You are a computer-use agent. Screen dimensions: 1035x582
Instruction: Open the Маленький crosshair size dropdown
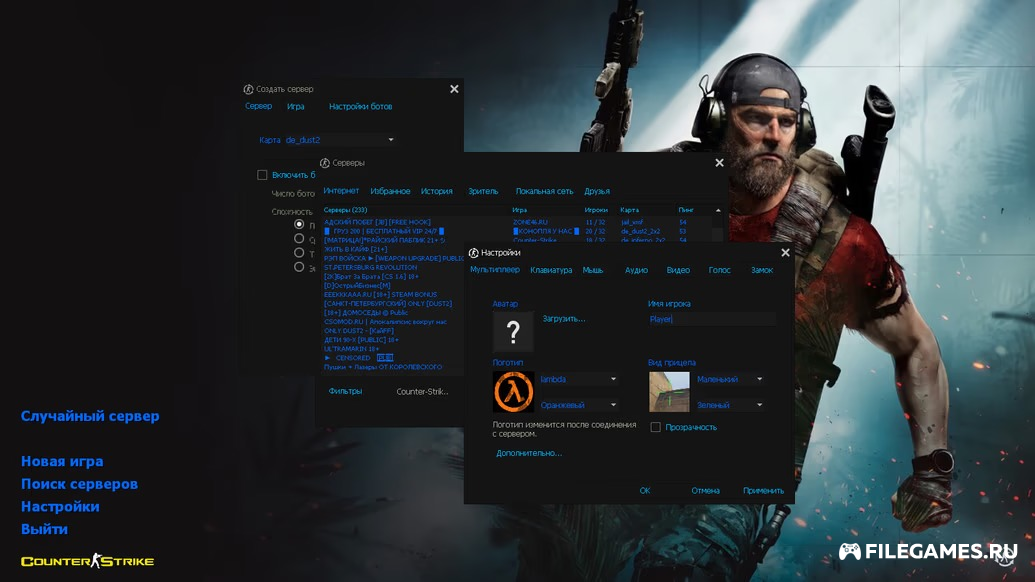point(729,379)
